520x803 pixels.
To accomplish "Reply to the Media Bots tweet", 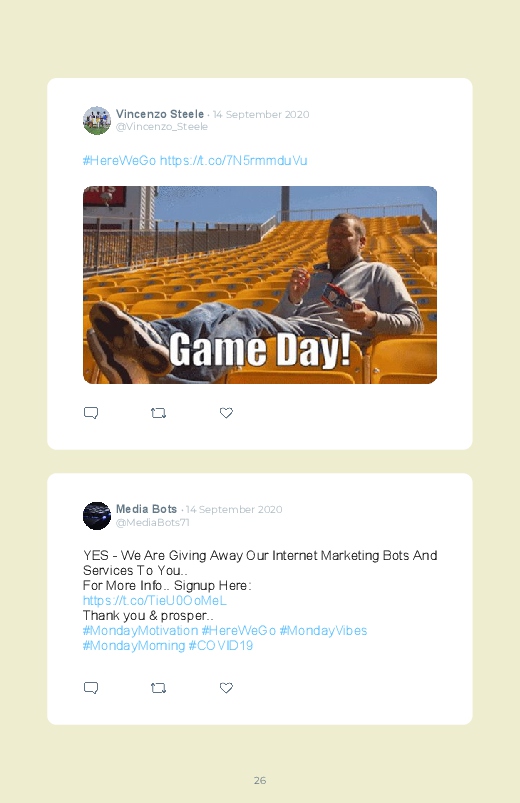I will [91, 688].
